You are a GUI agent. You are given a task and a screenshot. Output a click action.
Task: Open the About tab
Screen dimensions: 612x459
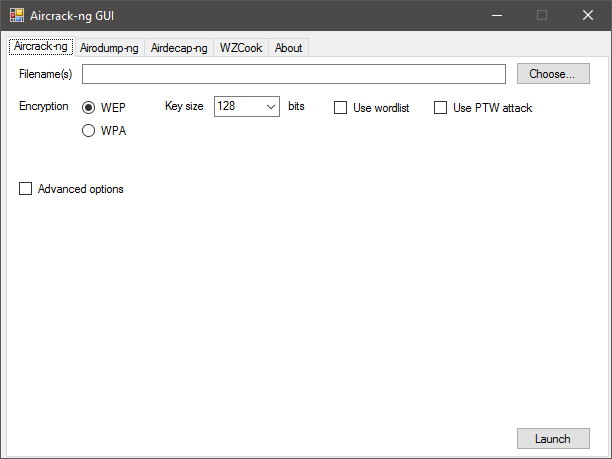(x=288, y=48)
